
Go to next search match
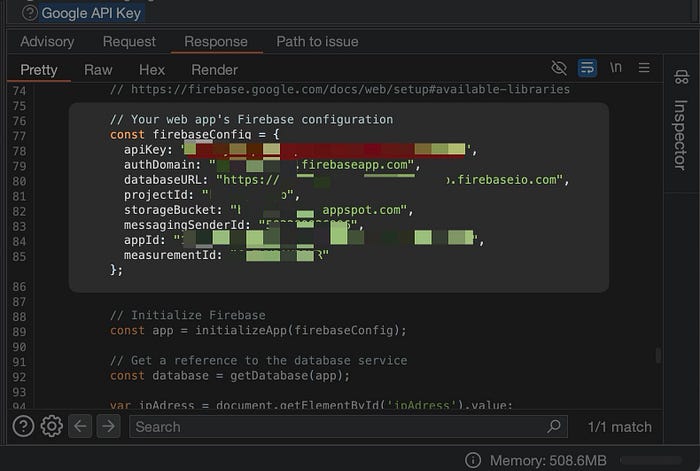(x=108, y=426)
